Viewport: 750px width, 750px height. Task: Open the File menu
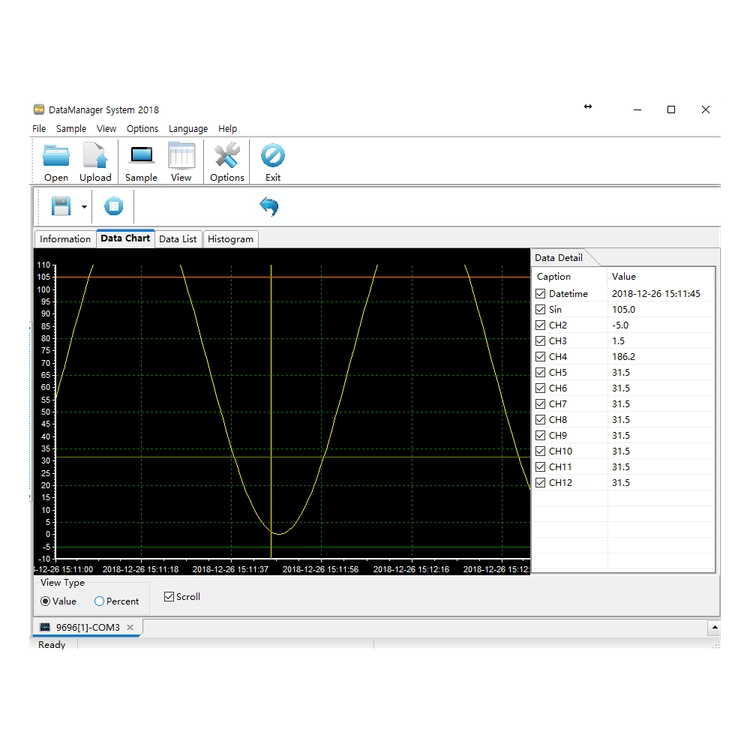coord(39,129)
